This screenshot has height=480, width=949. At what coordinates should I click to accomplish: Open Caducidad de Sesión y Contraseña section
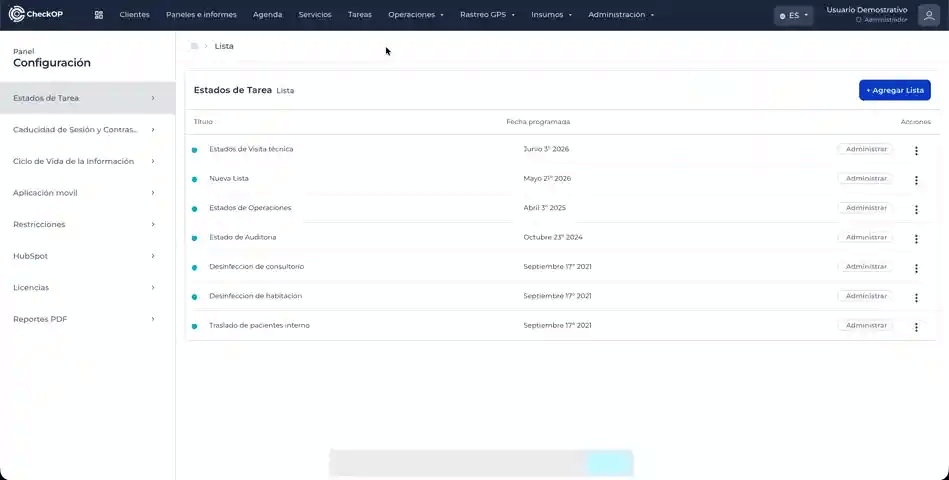pos(87,130)
